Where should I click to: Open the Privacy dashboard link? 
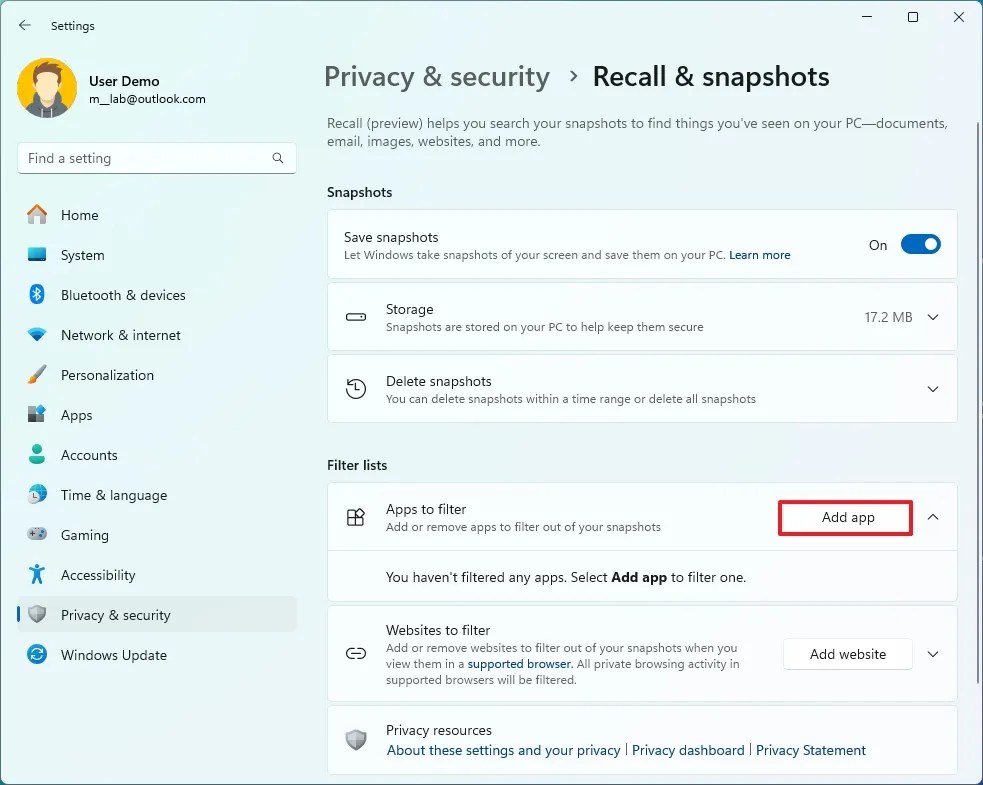[x=688, y=749]
